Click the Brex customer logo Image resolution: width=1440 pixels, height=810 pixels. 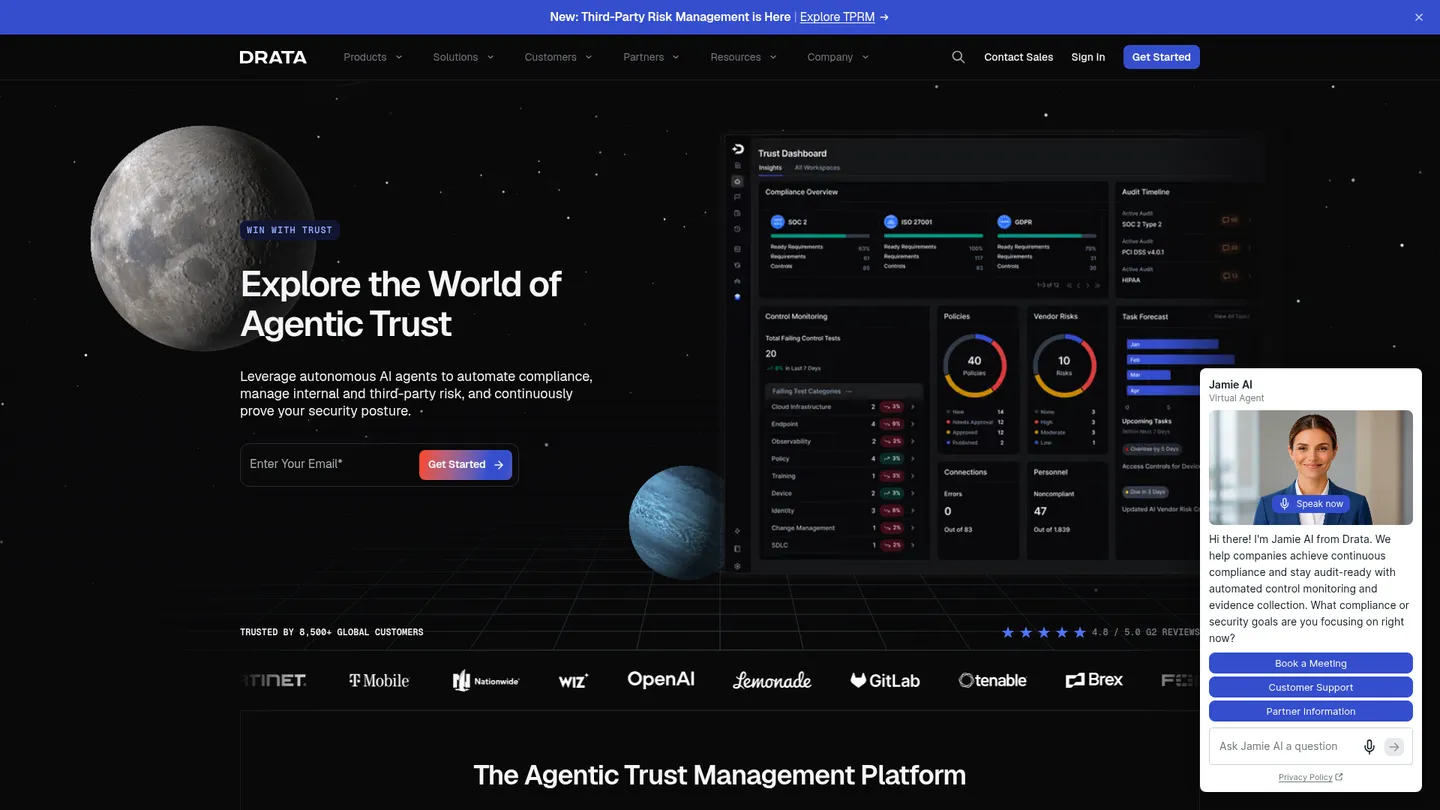tap(1094, 680)
